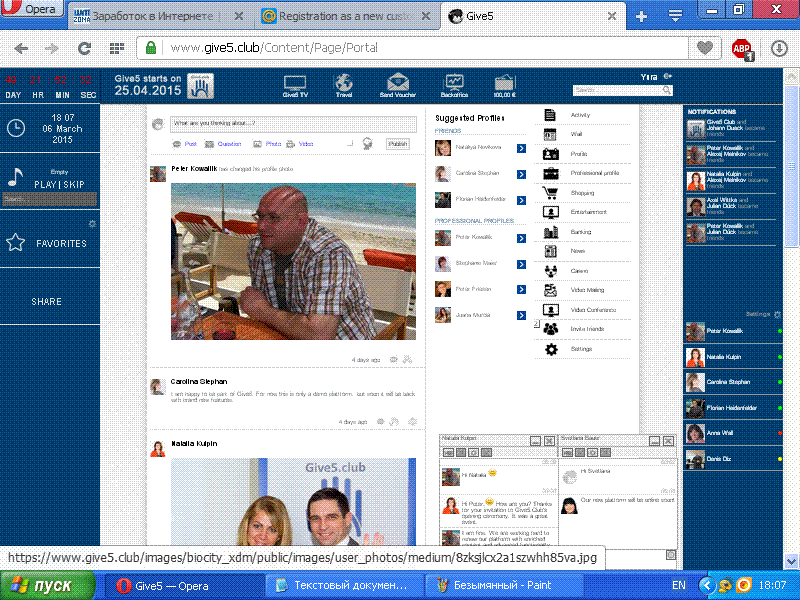Screen dimensions: 800x600
Task: Open Paint from the Windows taskbar
Action: click(500, 585)
